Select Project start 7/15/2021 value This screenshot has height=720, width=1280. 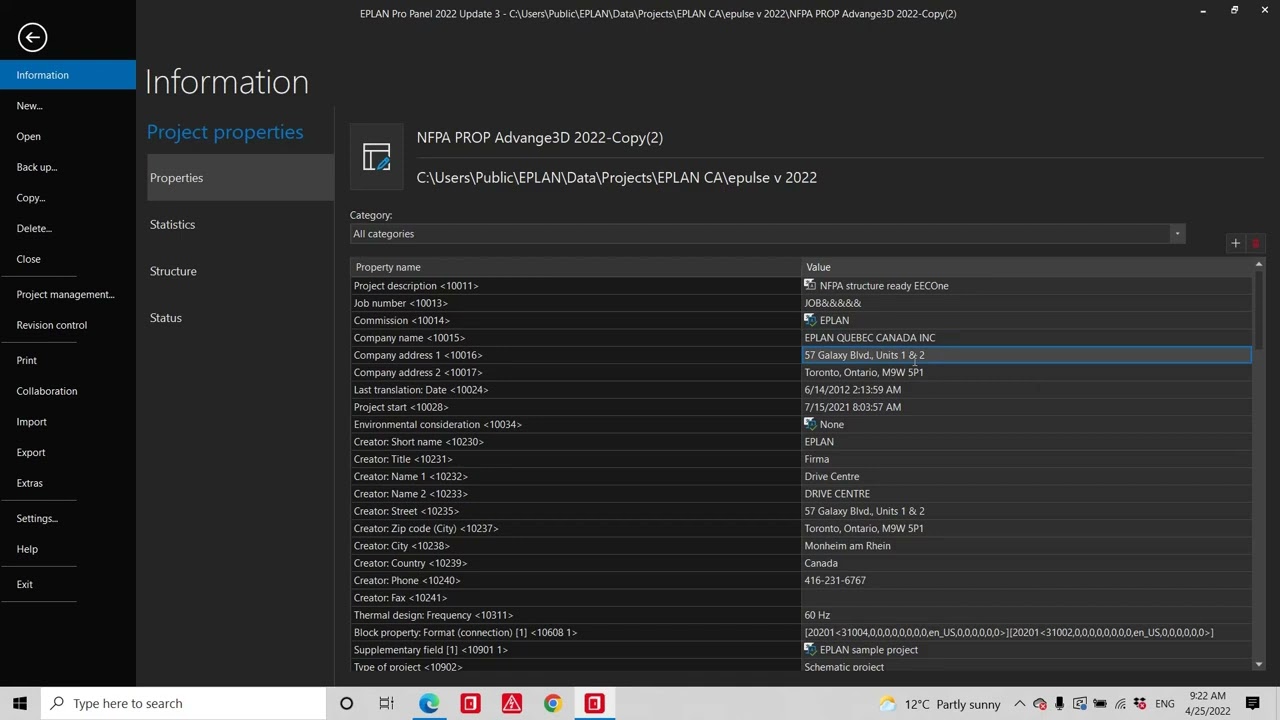(x=853, y=407)
